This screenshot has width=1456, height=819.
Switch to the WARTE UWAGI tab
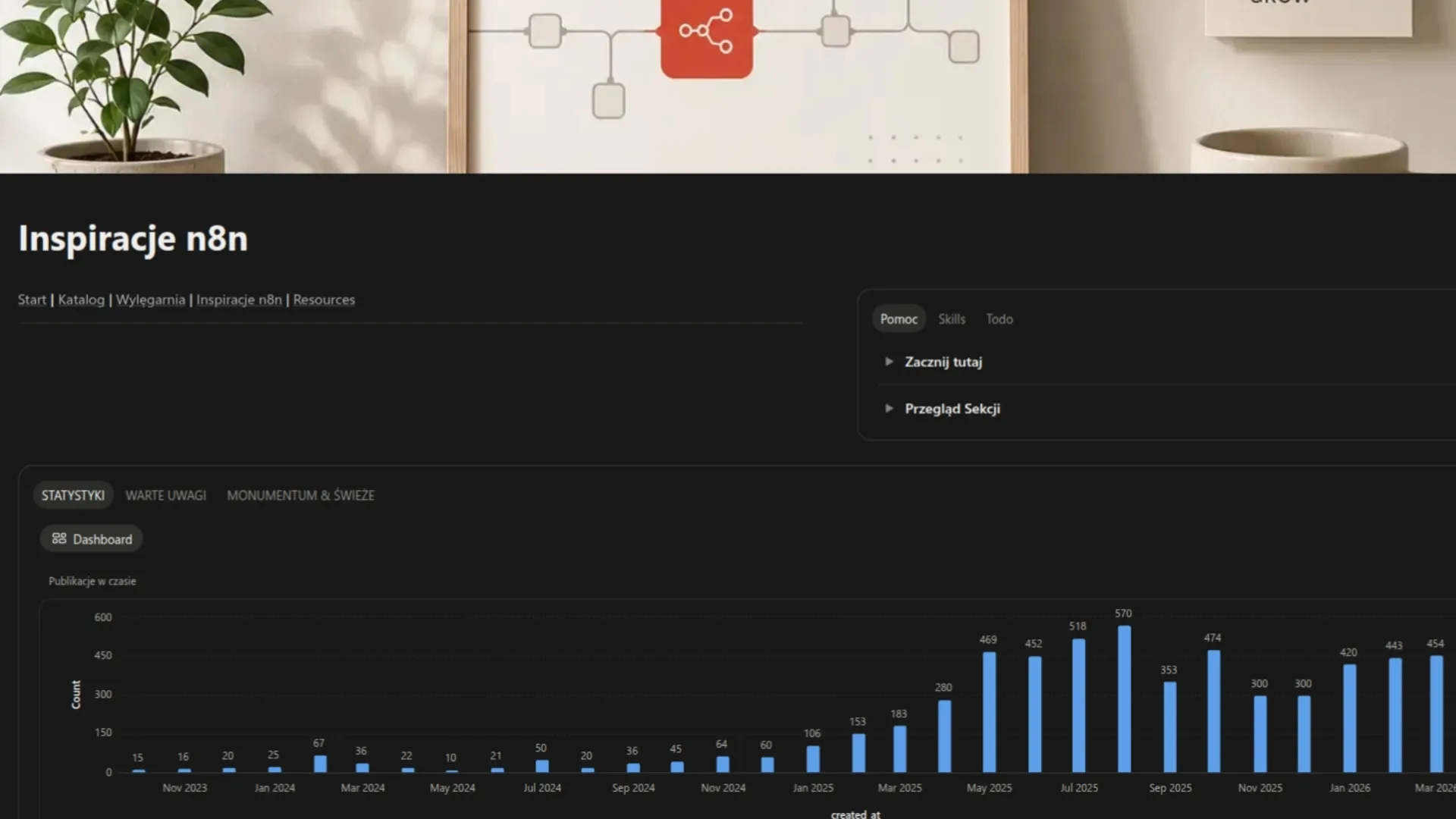click(165, 495)
